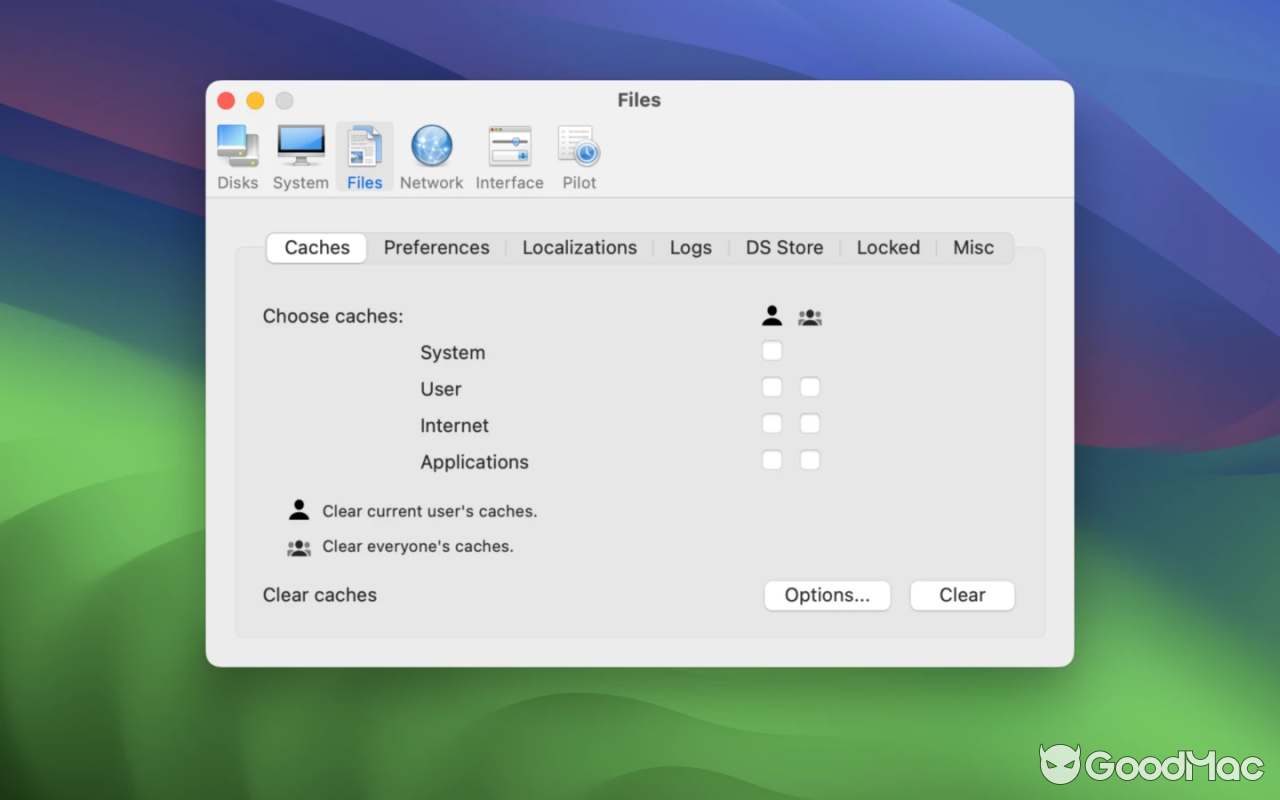Open the Logs tab

point(690,247)
